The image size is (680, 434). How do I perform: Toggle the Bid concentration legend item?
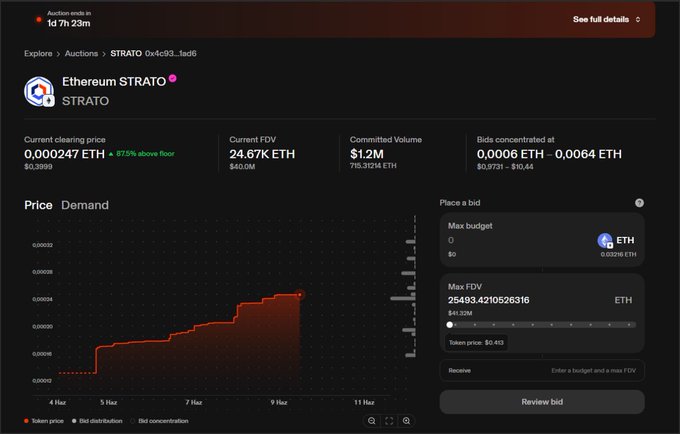coord(159,421)
